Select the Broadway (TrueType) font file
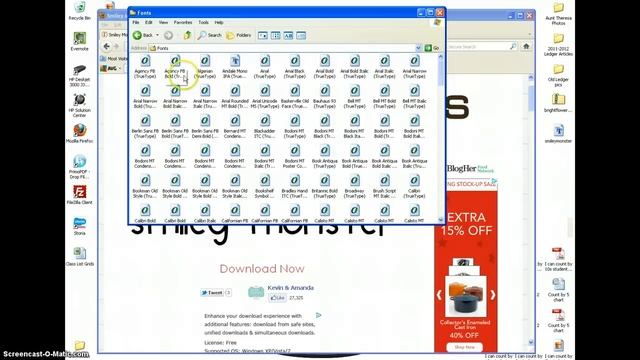This screenshot has width=640, height=360. coord(354,187)
